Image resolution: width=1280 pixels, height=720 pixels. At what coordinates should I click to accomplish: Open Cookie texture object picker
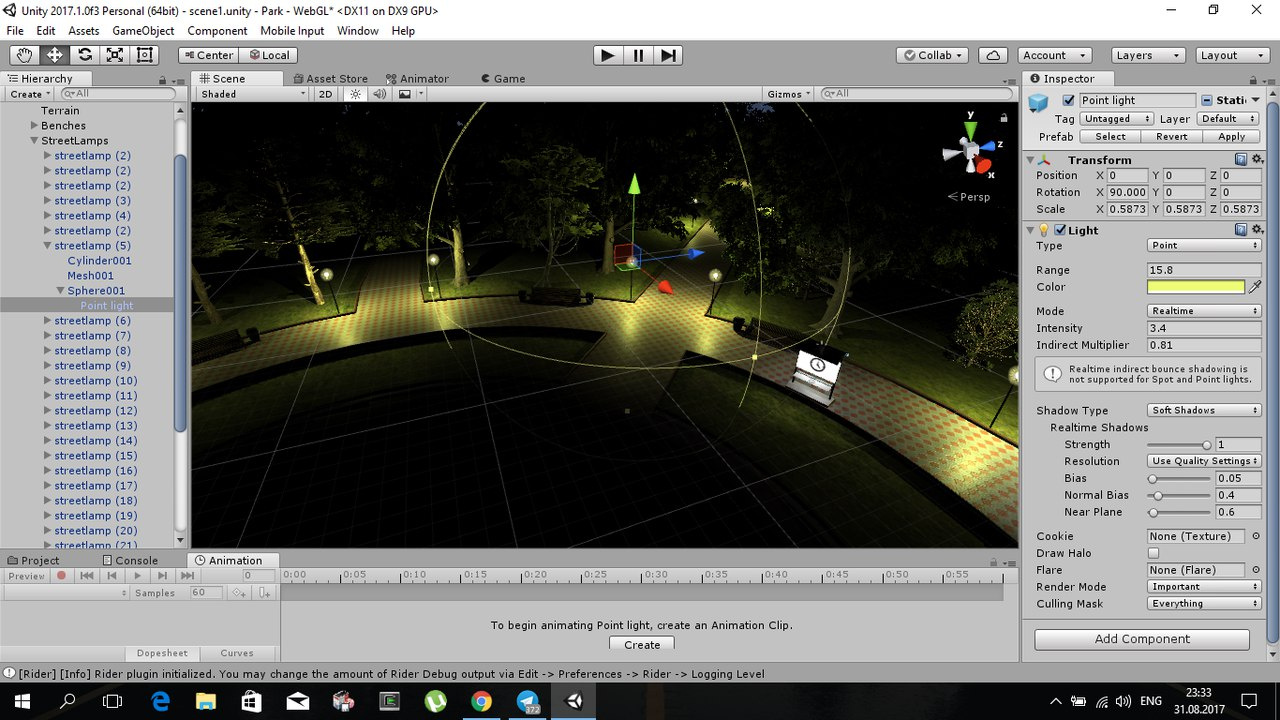1256,536
